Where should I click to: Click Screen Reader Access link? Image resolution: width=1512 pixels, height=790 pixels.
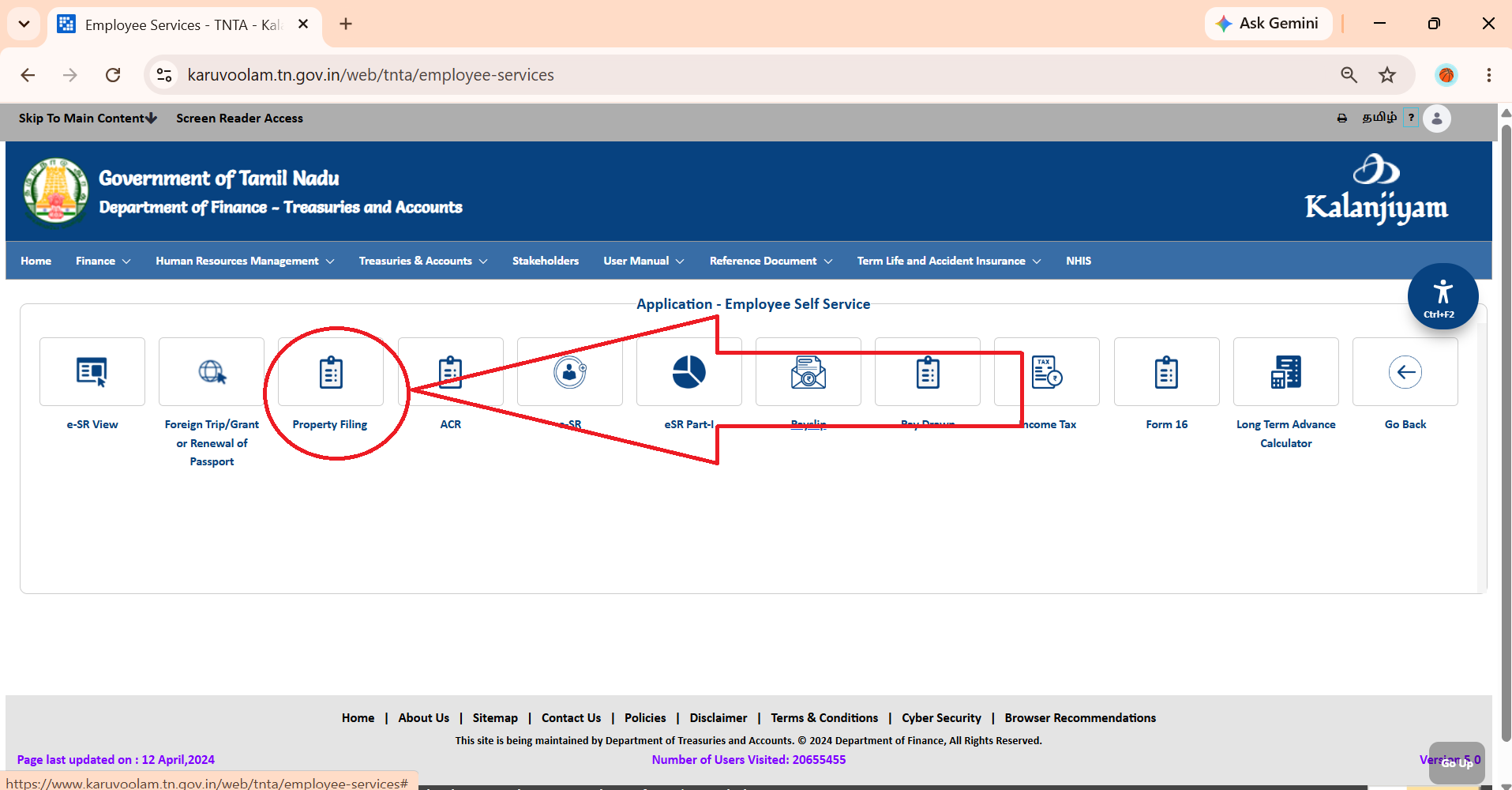click(239, 118)
